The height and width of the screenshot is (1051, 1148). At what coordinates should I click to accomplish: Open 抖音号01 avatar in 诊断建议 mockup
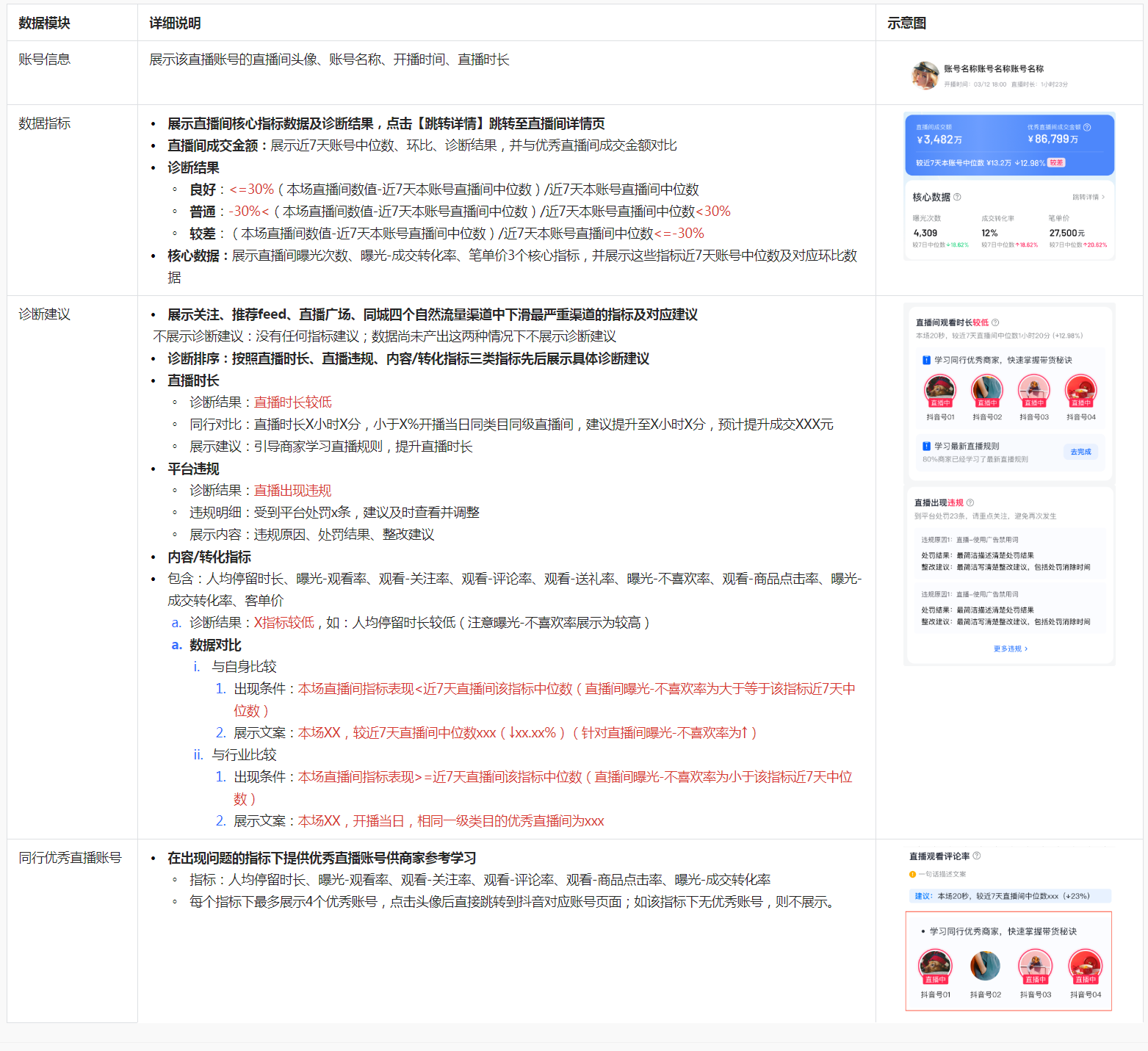[940, 389]
